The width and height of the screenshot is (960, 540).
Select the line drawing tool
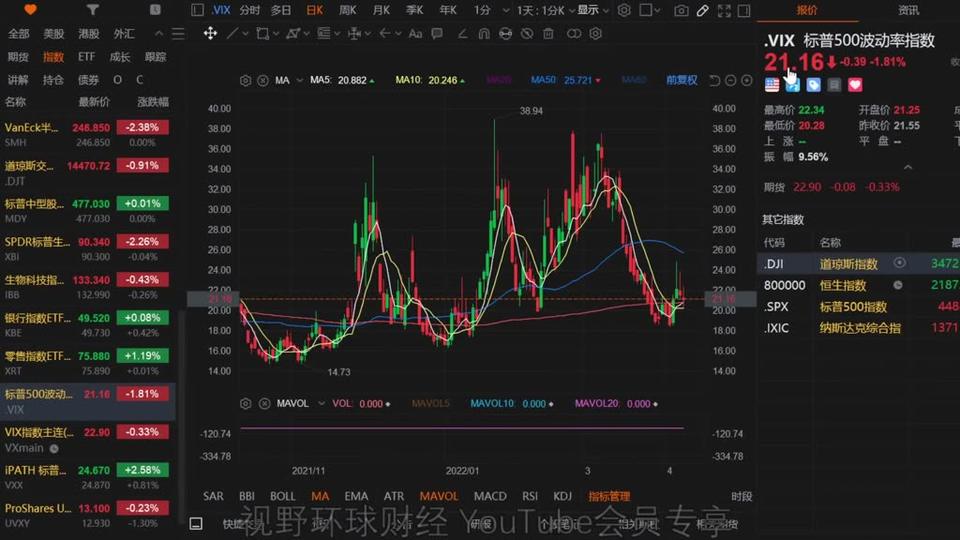point(231,34)
